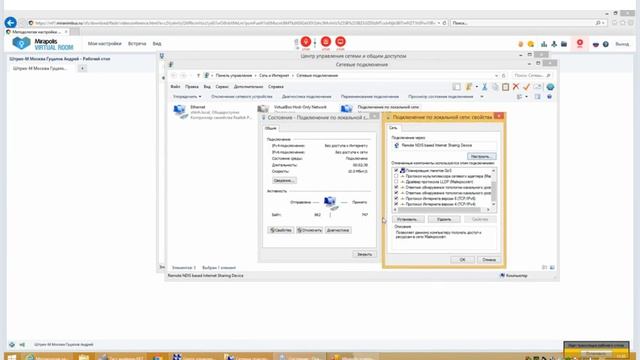Select the Ethernet network adapter icon
640x360 pixels.
[180, 111]
